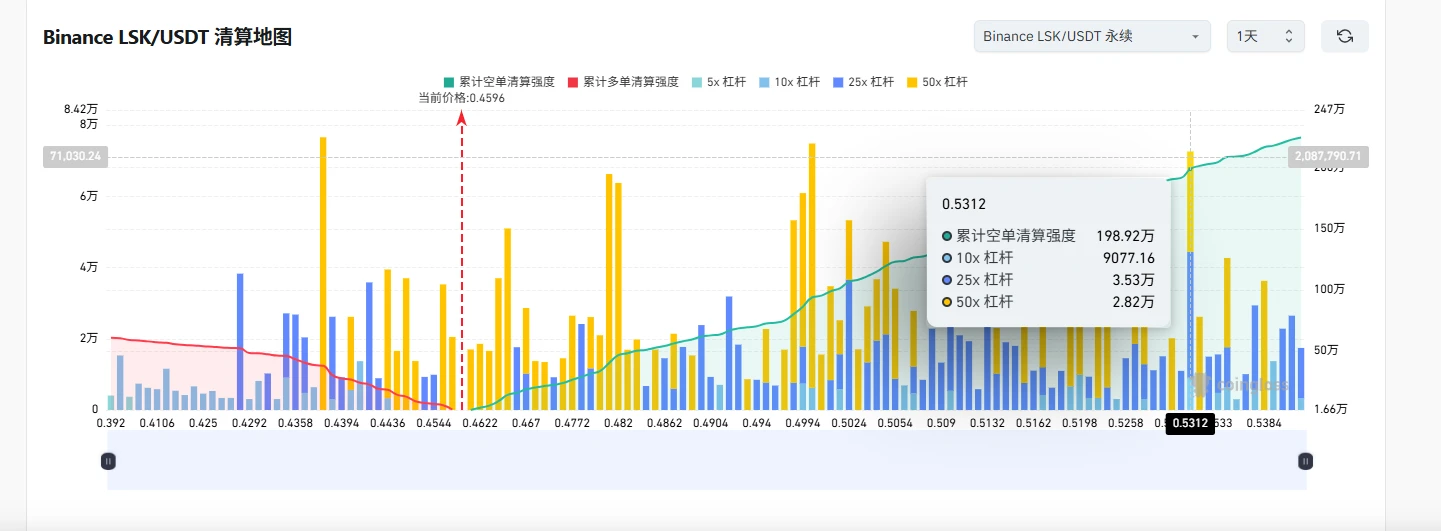Click the 0.4862 x-axis label

point(664,423)
